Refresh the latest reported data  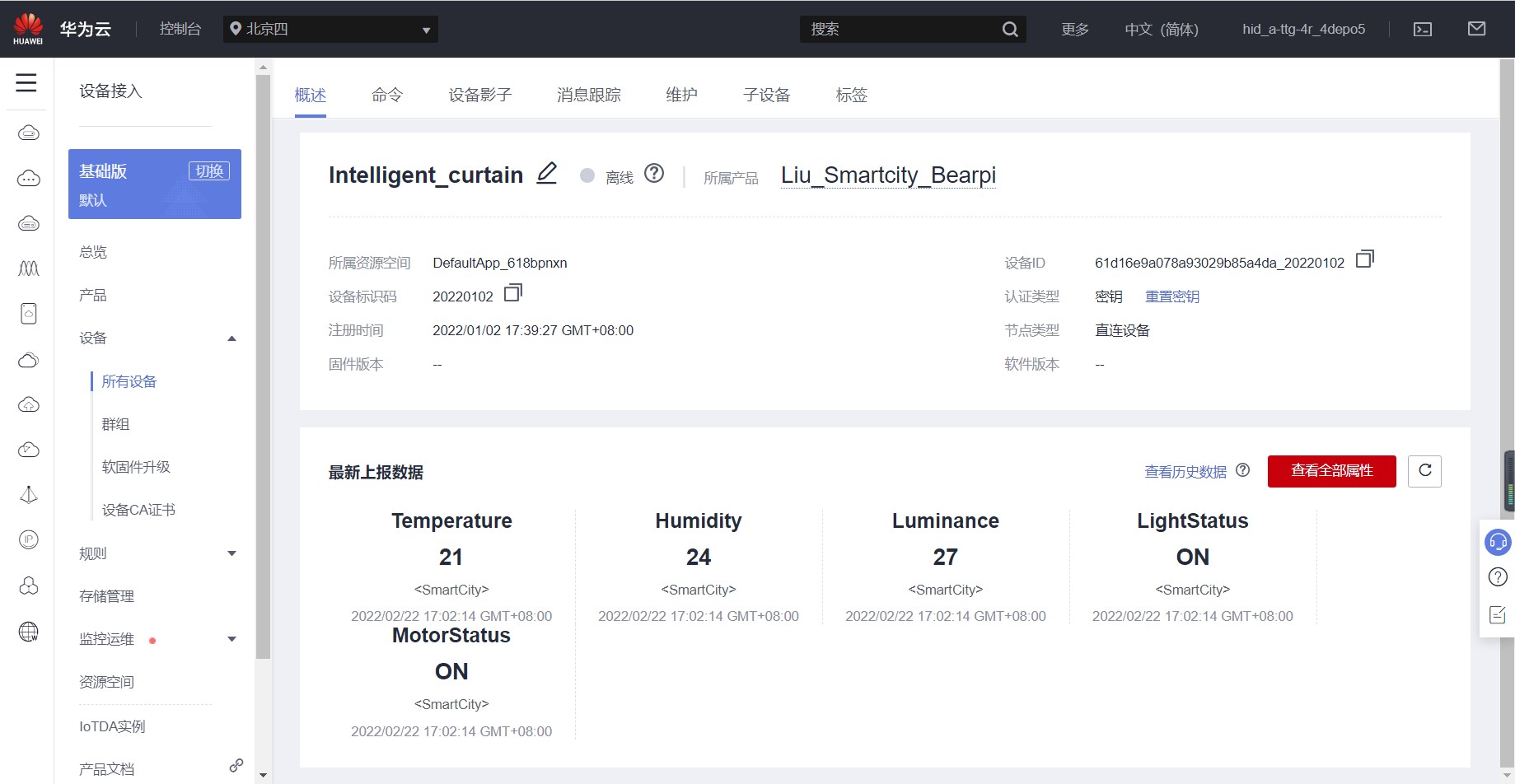point(1424,471)
